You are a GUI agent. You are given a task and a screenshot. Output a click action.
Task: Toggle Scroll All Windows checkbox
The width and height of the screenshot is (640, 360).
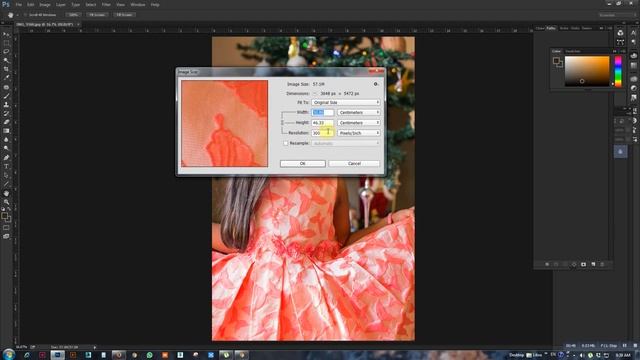(x=25, y=15)
